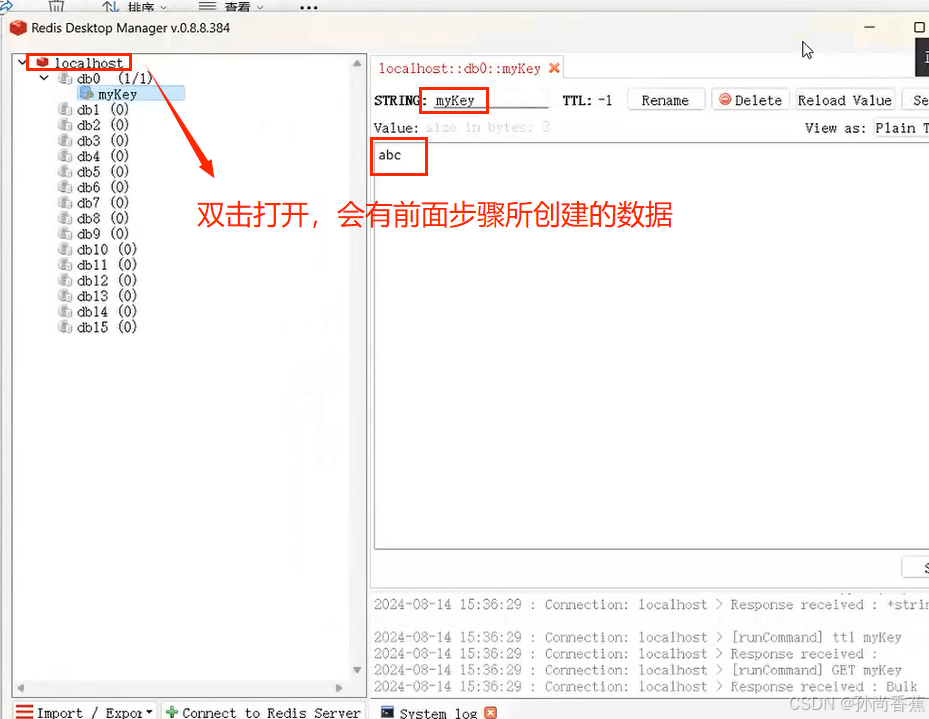Click the db14 database icon
This screenshot has height=719, width=929.
coord(65,311)
